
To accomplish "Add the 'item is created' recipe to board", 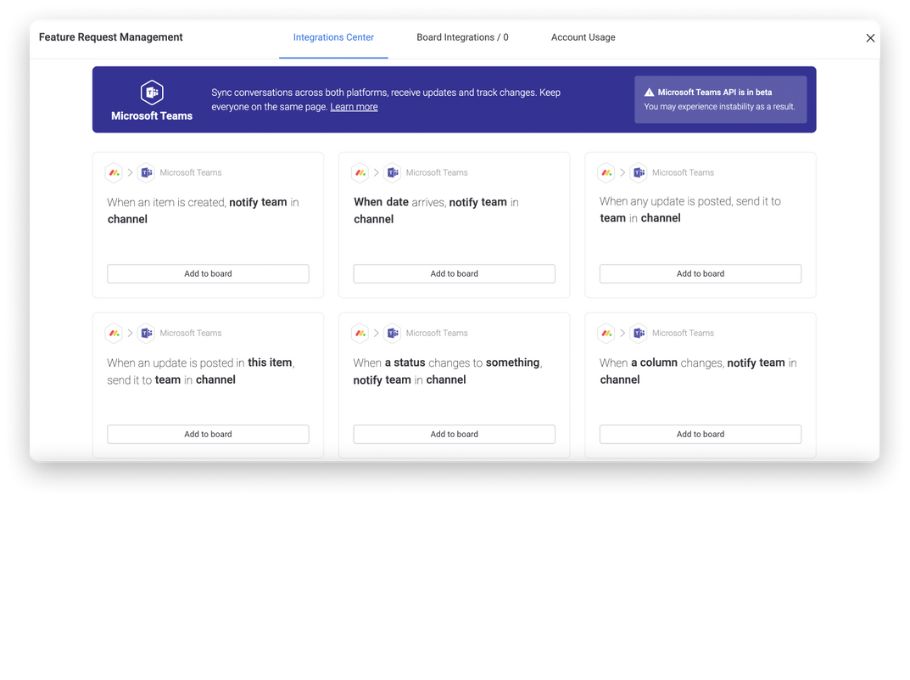I will [208, 274].
